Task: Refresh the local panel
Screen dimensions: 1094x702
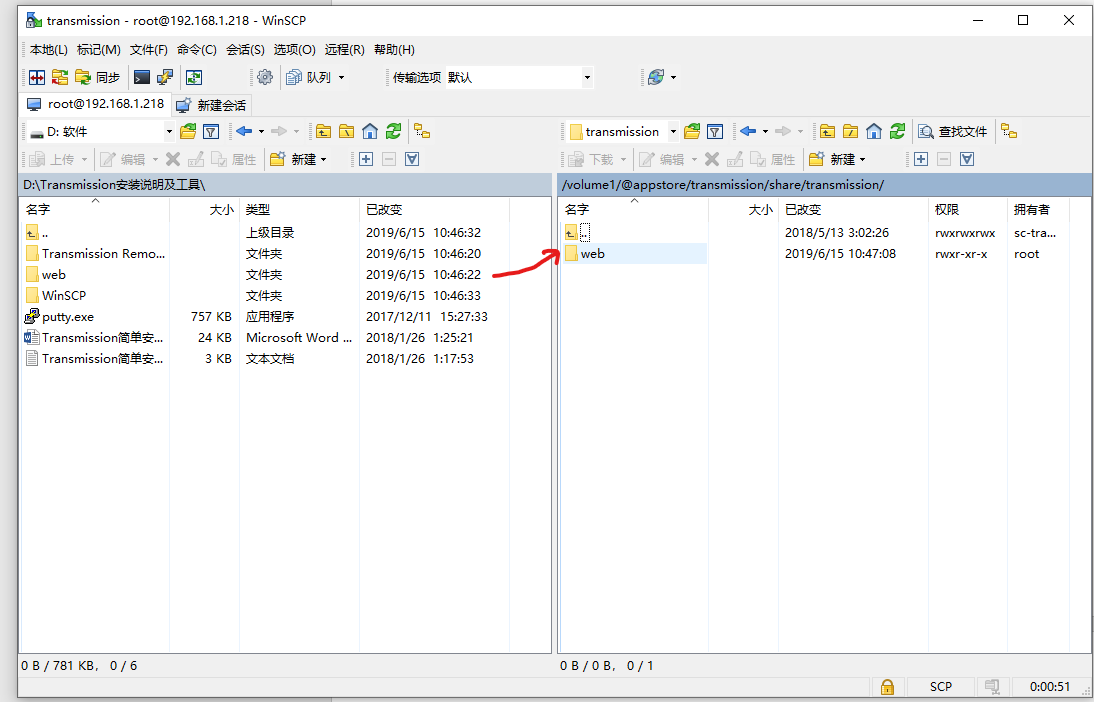Action: click(x=394, y=131)
